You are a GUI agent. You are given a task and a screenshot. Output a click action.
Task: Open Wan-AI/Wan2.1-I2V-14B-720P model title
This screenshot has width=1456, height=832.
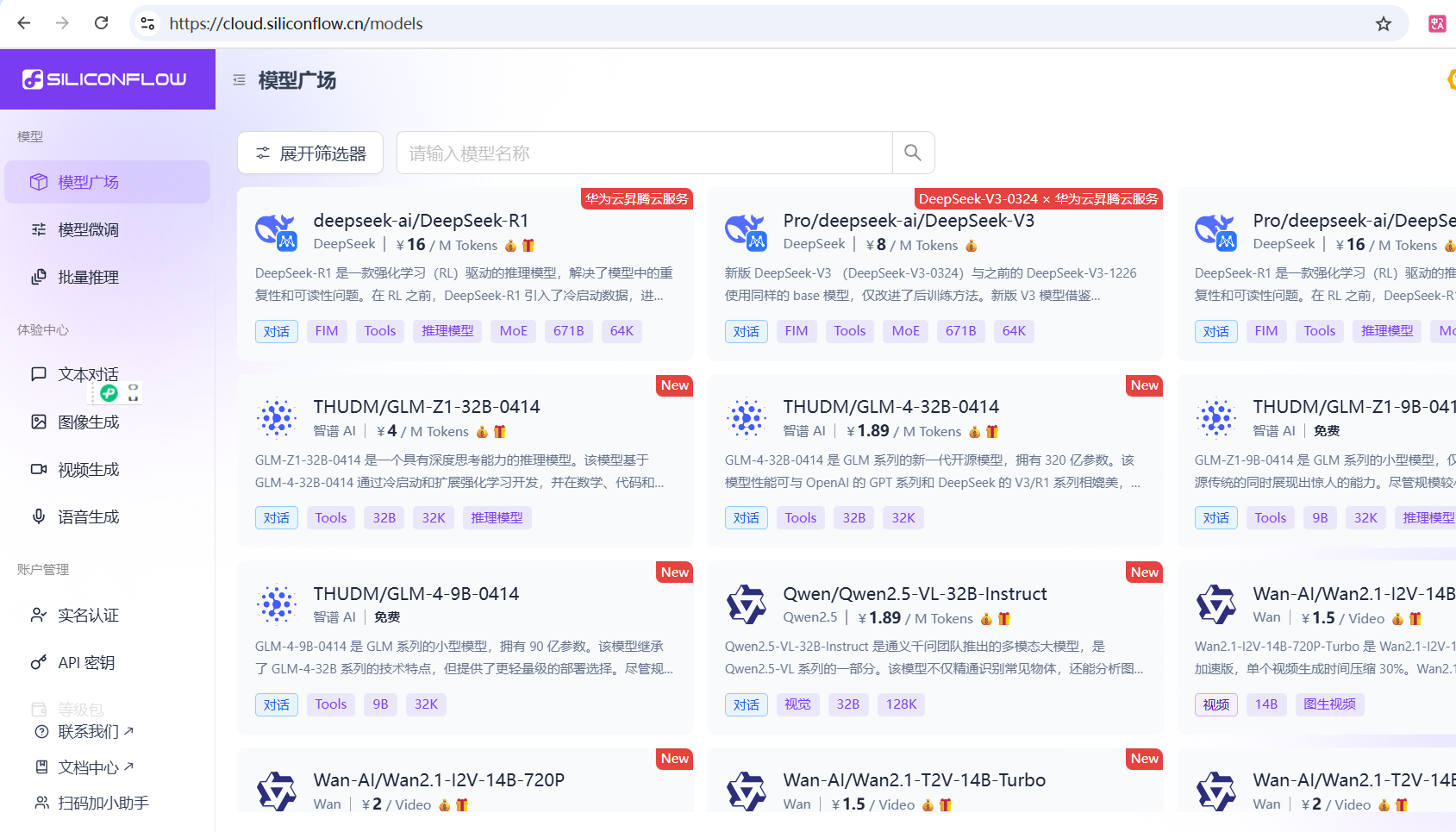point(439,780)
